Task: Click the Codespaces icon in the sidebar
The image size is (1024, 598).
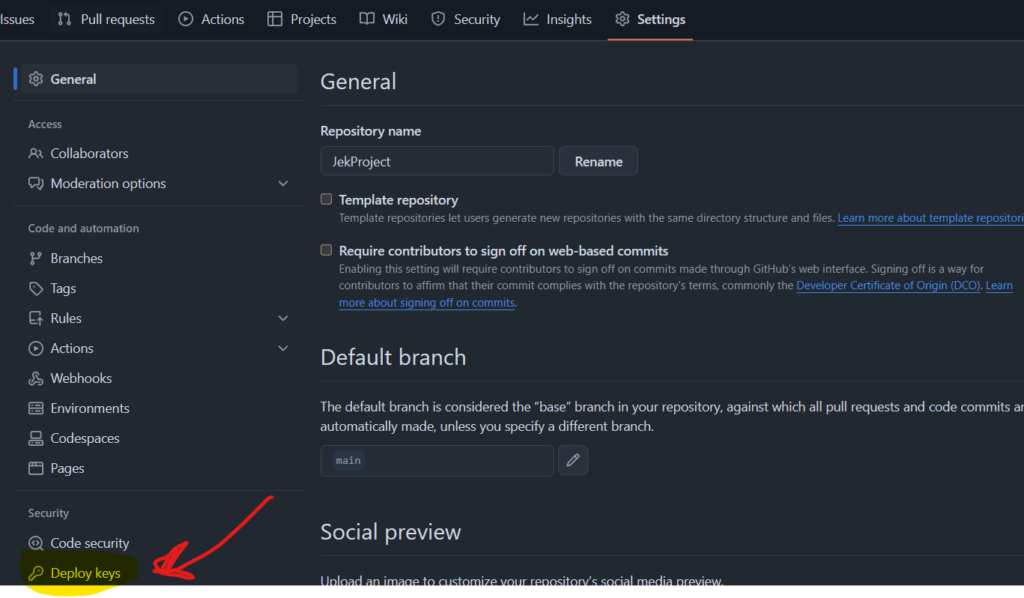Action: coord(36,439)
